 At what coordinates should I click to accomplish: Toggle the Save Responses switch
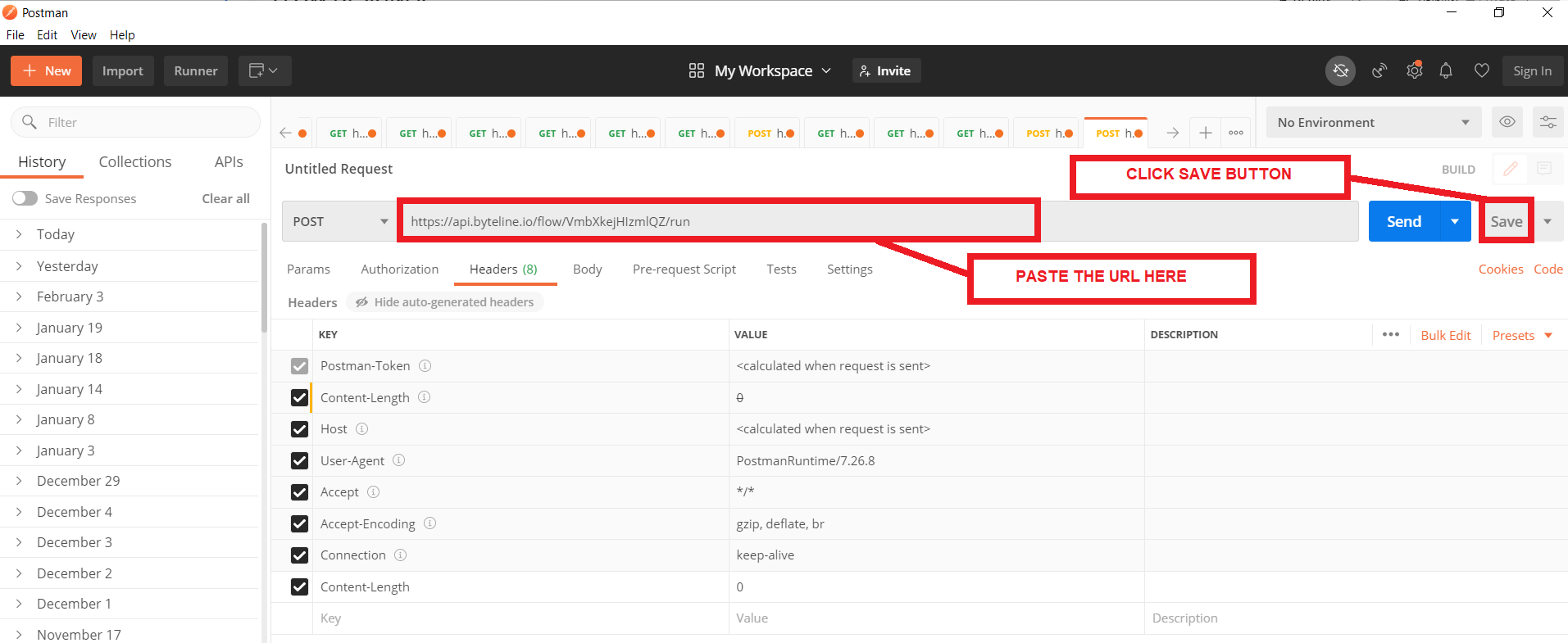25,198
